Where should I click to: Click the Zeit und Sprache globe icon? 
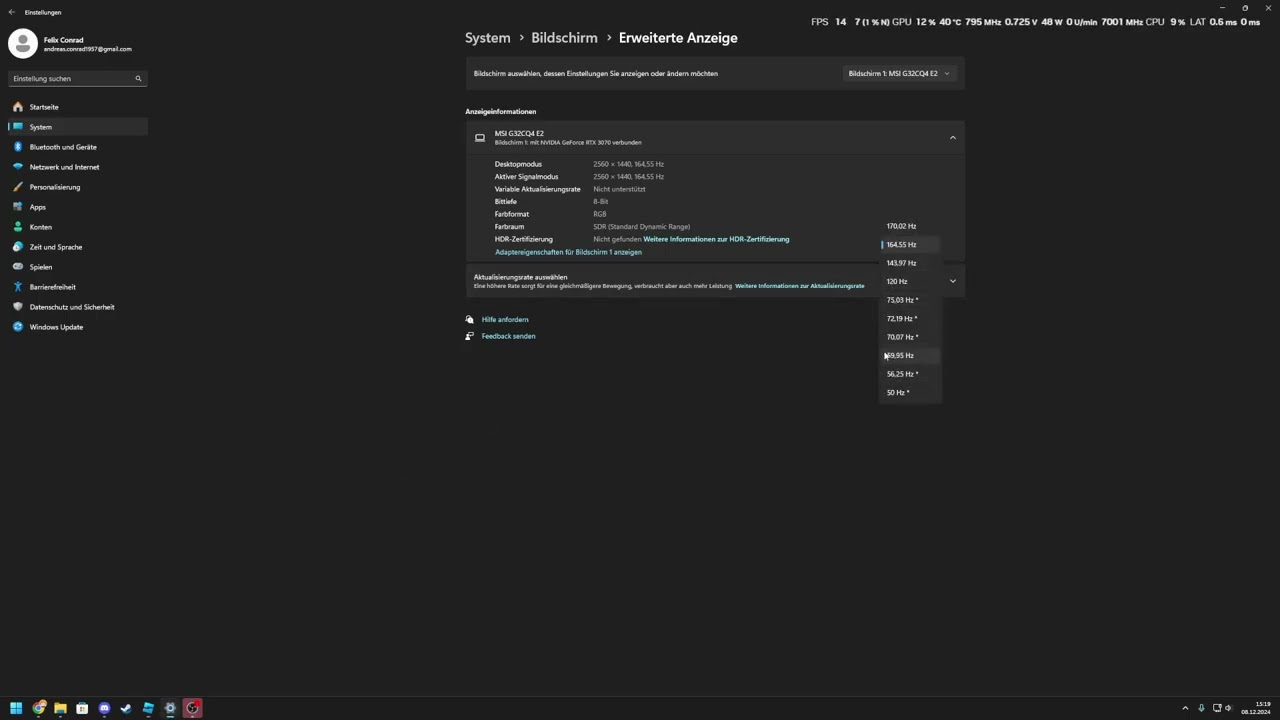(x=18, y=247)
